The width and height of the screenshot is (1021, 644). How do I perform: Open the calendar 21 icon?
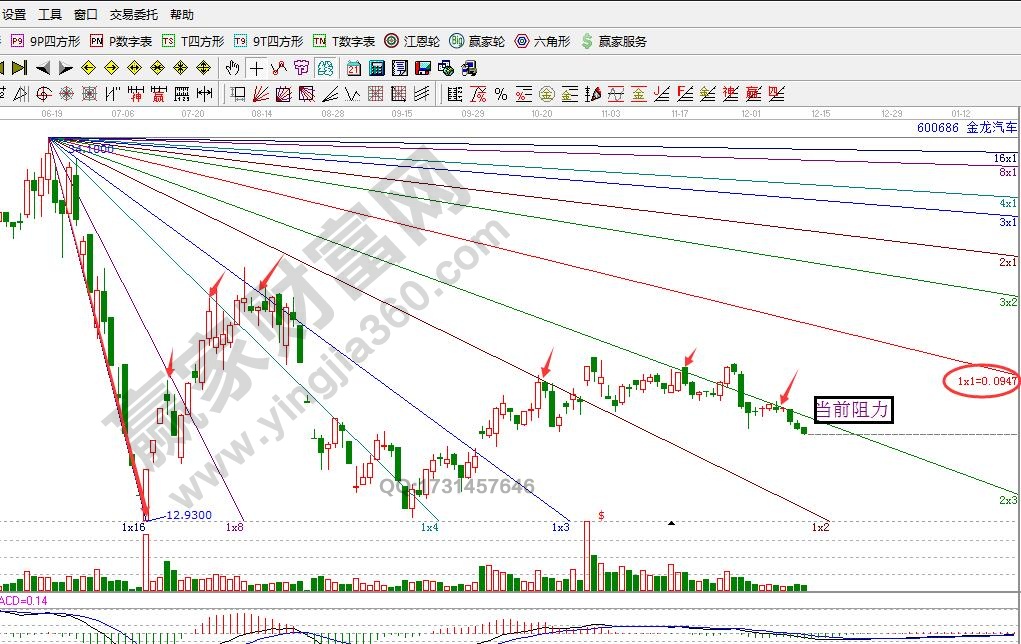tap(354, 68)
